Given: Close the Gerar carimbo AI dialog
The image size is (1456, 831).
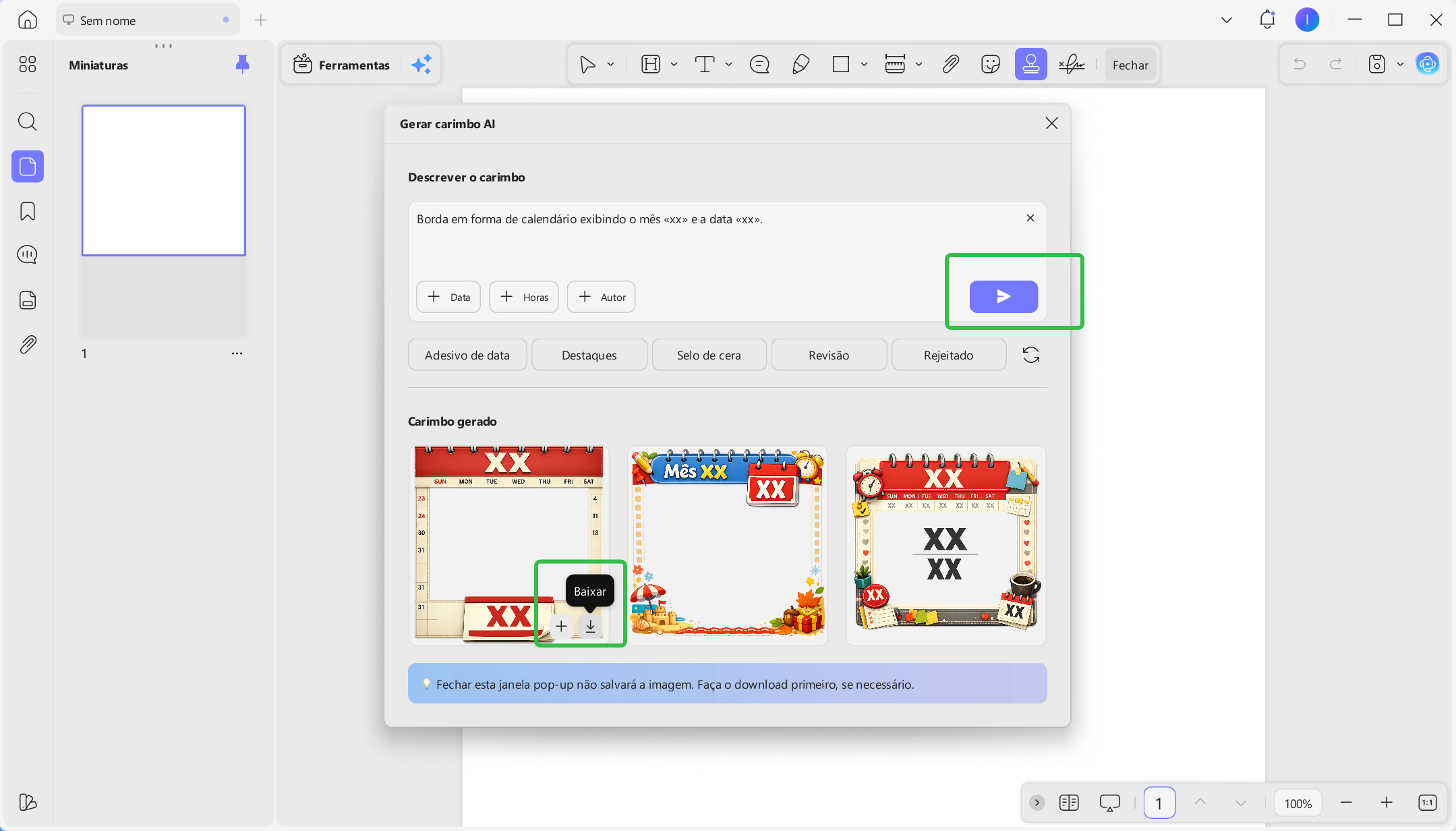Looking at the screenshot, I should point(1051,123).
